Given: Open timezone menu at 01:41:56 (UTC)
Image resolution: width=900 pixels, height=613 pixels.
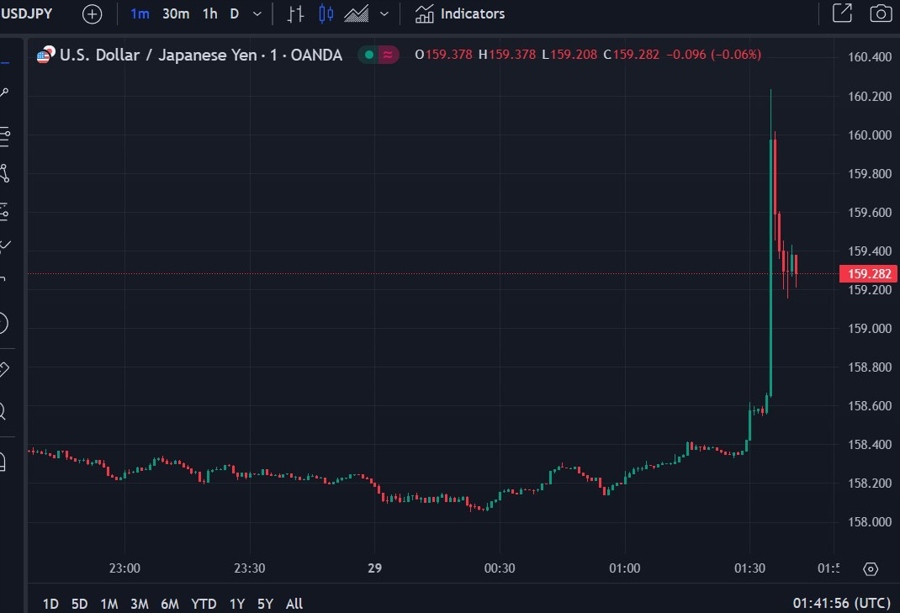Looking at the screenshot, I should [842, 603].
